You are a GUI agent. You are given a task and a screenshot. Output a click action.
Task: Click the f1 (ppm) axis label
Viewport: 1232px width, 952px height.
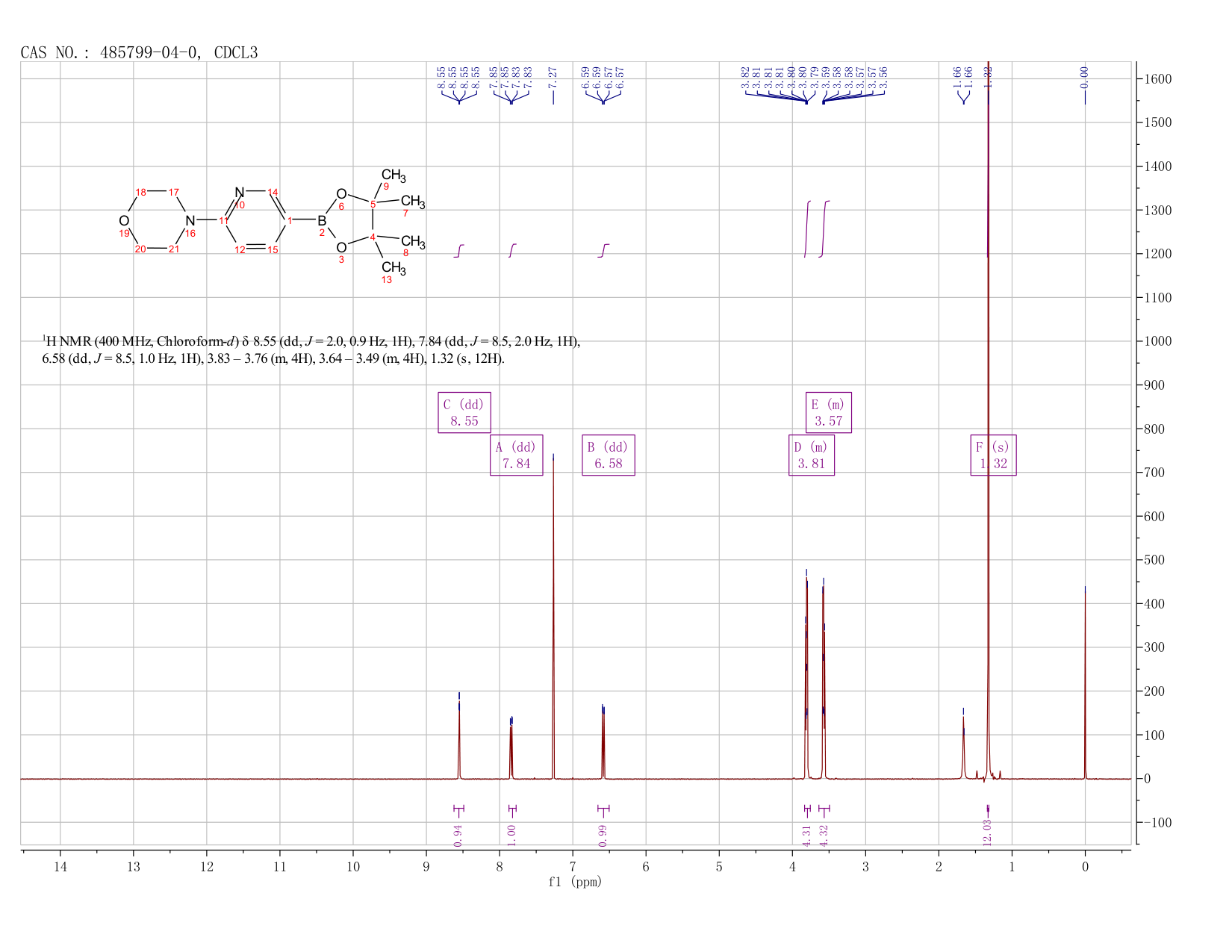[575, 883]
